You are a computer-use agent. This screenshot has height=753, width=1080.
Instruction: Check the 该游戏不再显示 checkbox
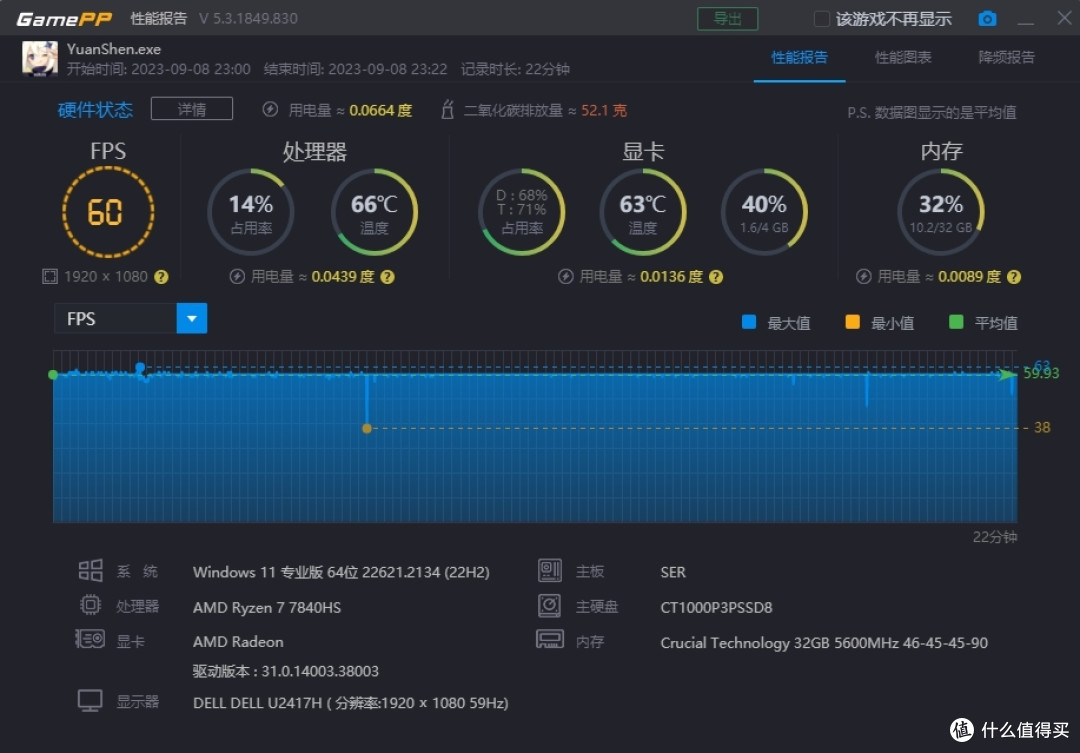(821, 19)
